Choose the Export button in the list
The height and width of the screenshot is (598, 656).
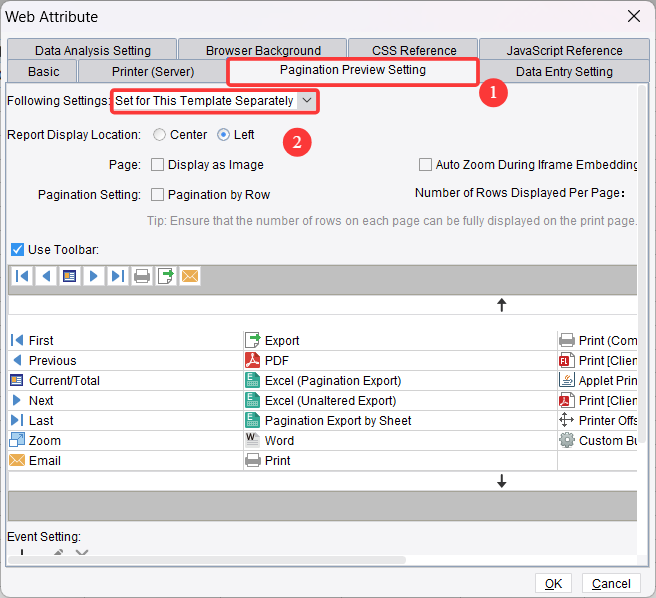[400, 340]
